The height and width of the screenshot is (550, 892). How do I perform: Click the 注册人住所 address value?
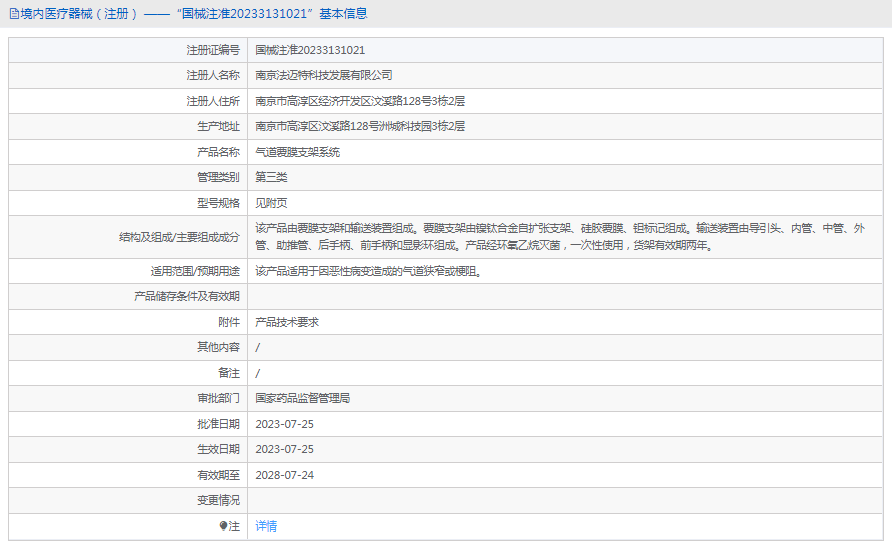tap(360, 101)
